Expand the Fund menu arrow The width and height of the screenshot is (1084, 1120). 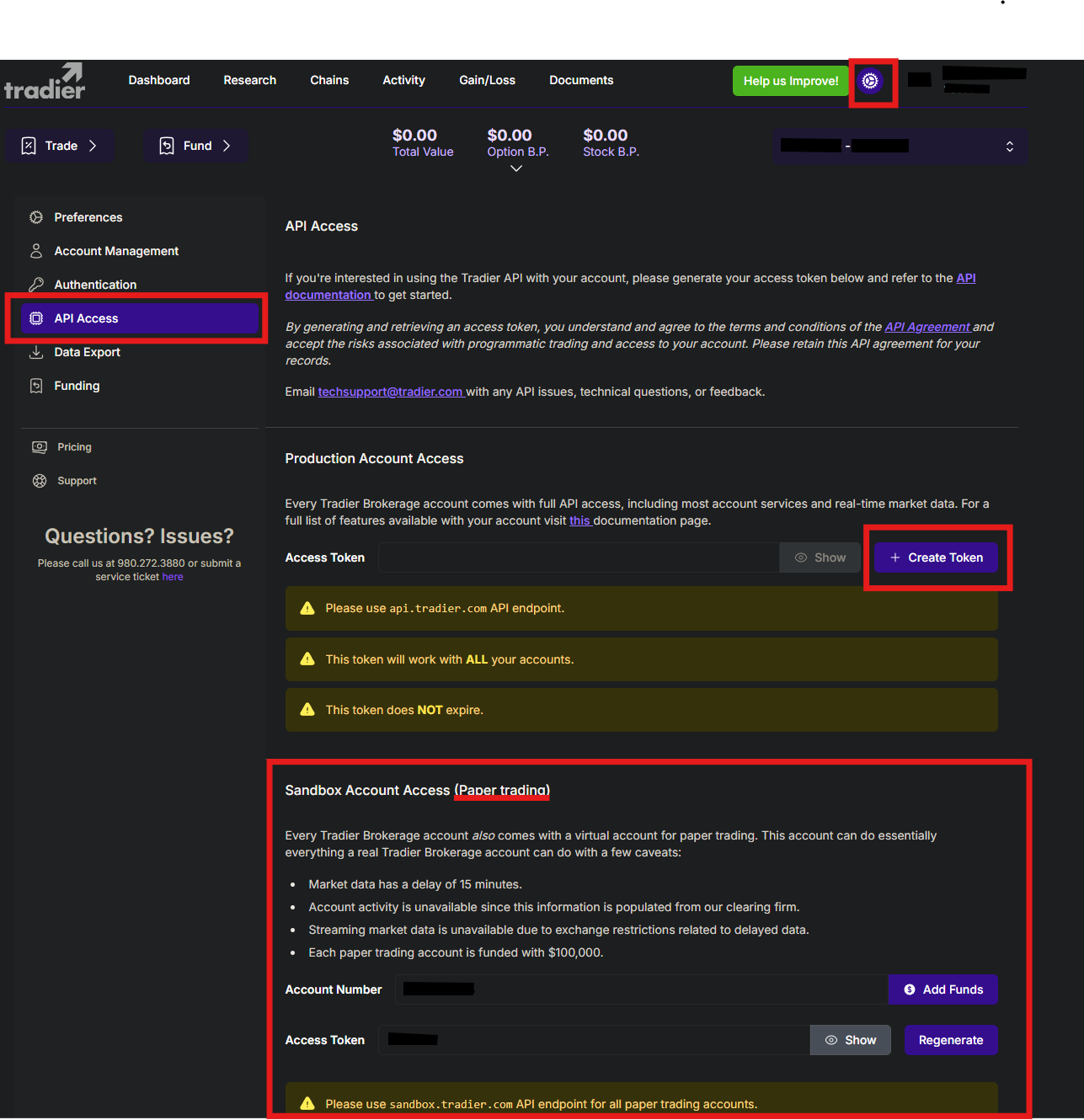[227, 146]
